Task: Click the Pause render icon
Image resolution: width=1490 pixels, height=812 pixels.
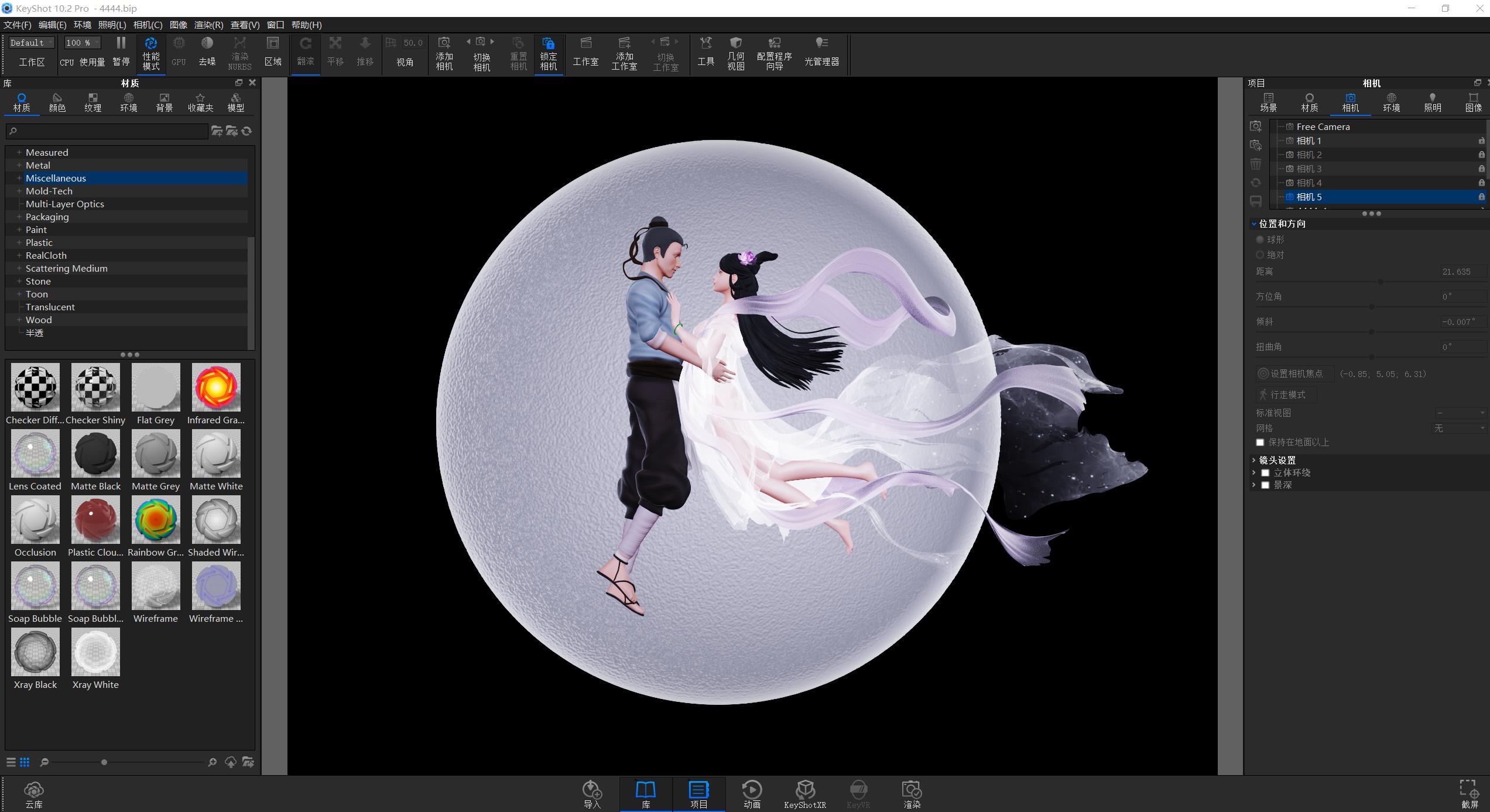Action: (121, 43)
